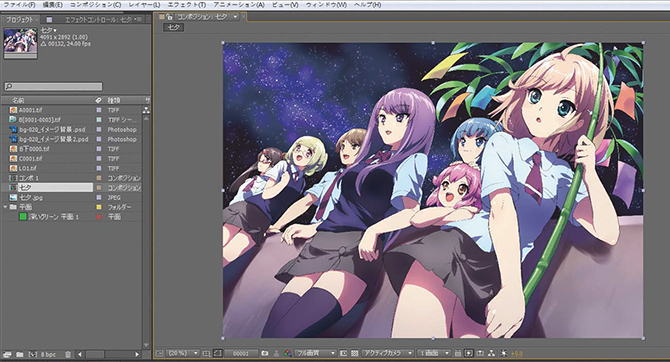This screenshot has width=670, height=362.
Task: Select the コンポジション: セク viewer tab
Action: point(202,17)
